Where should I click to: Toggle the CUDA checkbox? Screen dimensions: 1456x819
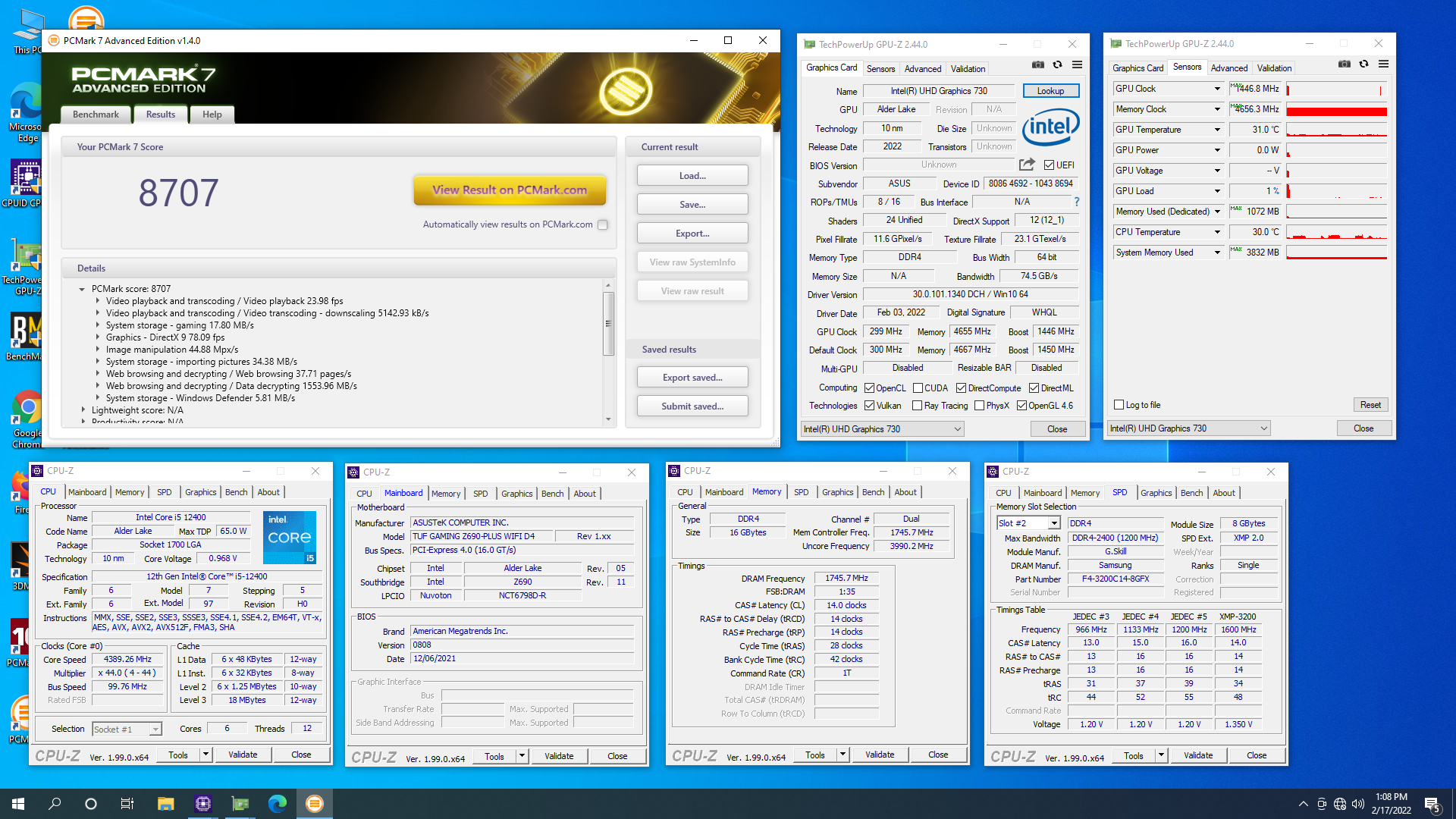tap(918, 388)
